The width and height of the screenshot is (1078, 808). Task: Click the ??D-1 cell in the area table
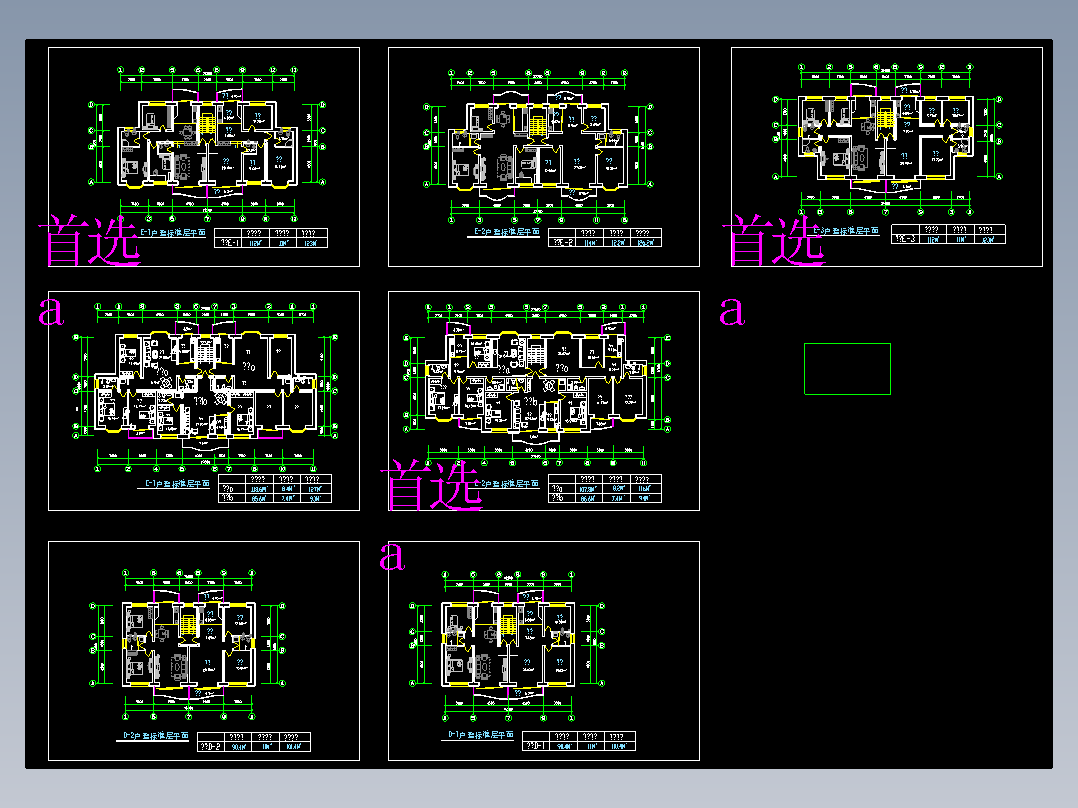(536, 745)
